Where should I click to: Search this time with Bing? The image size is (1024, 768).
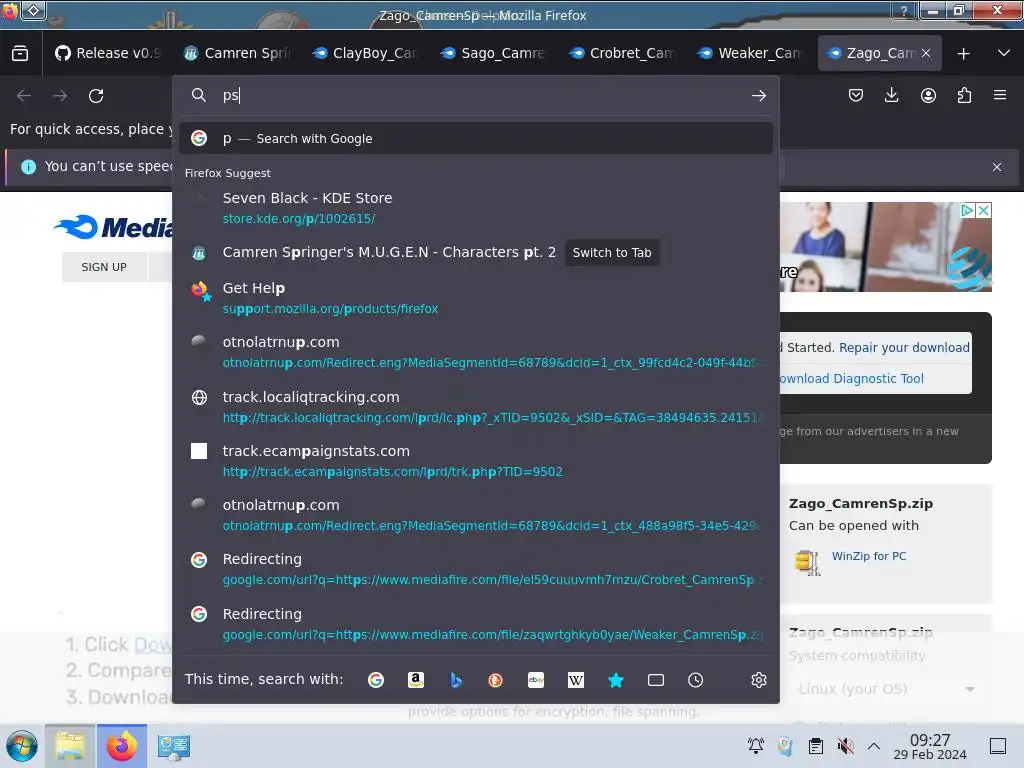coord(456,680)
